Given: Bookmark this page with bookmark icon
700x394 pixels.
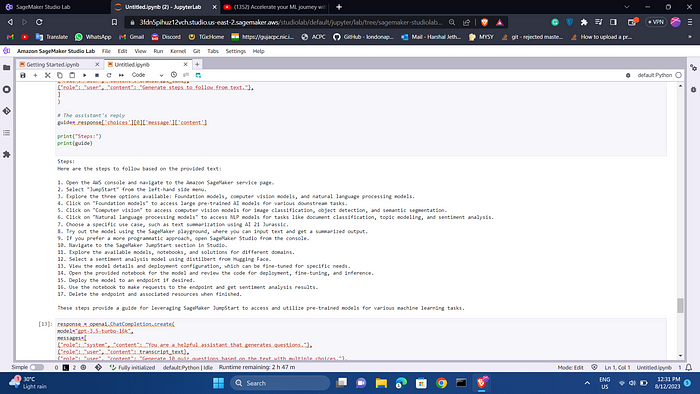Looking at the screenshot, I should point(114,22).
